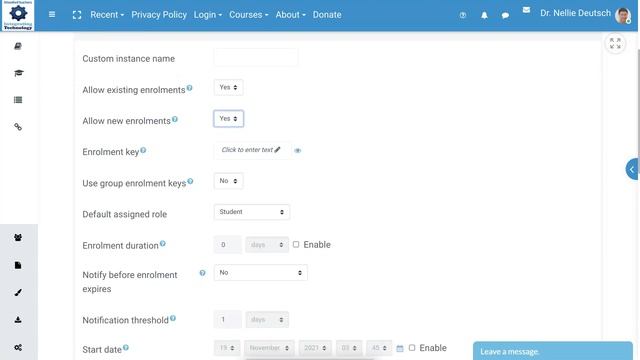Reveal the enrolment key with eye icon
Viewport: 640px width, 360px height.
[298, 151]
